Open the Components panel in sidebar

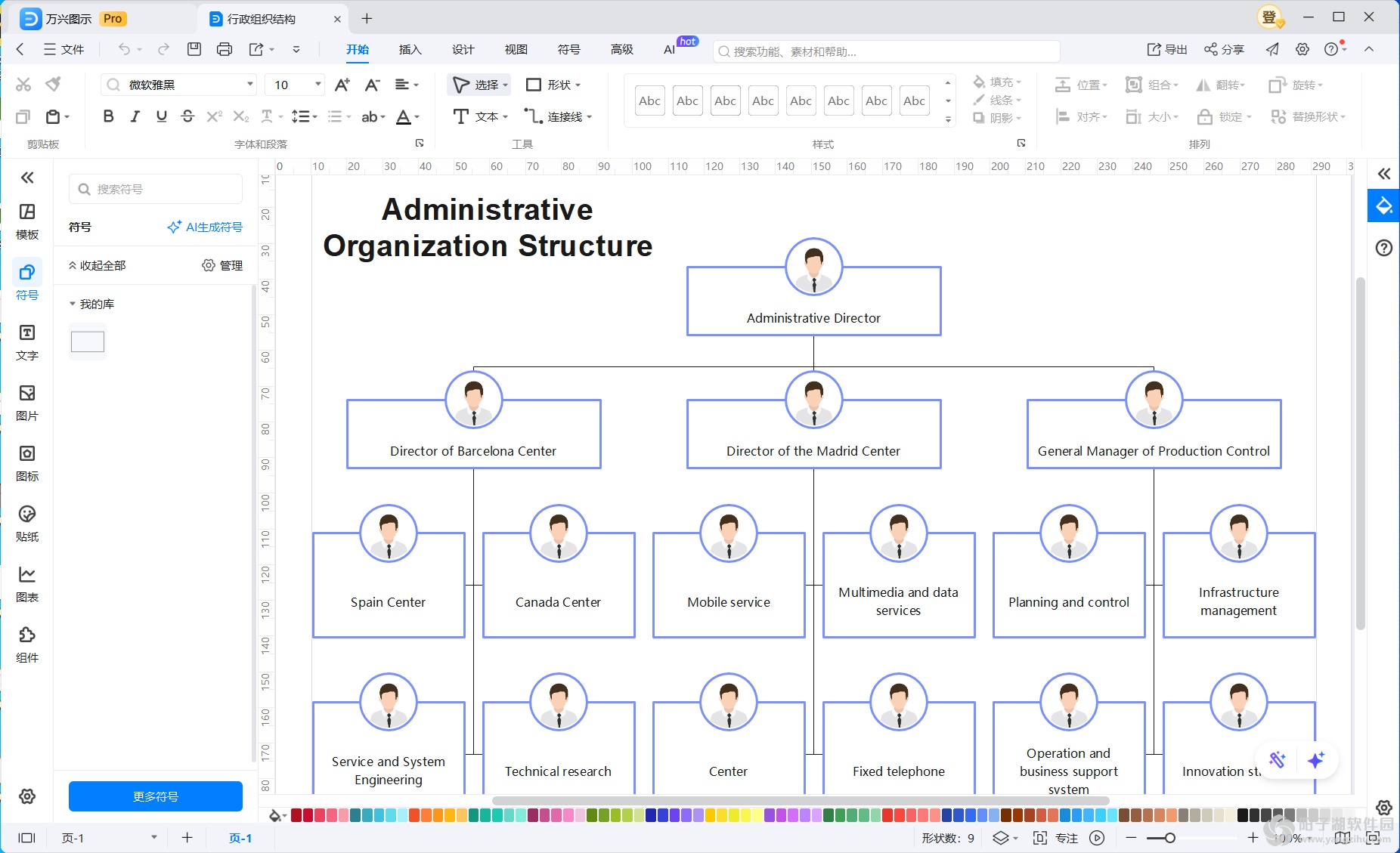click(x=27, y=644)
